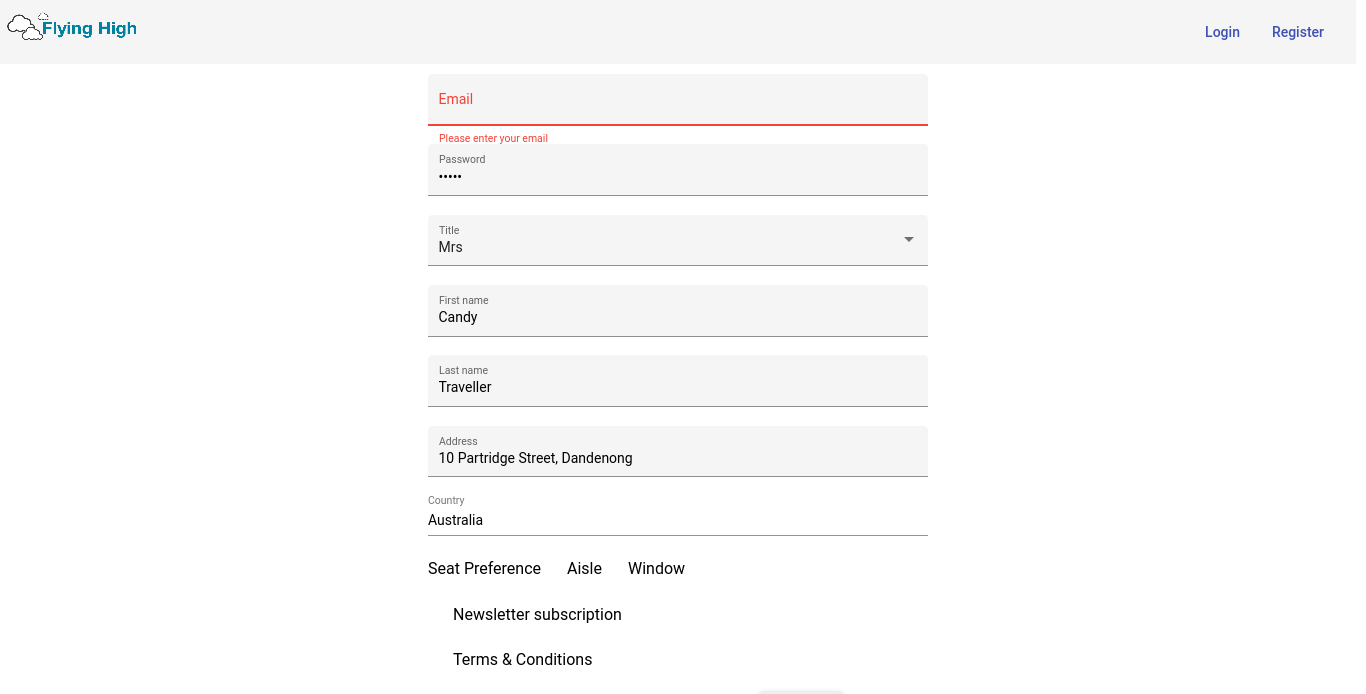
Task: Click the Flying High brand name
Action: [89, 29]
